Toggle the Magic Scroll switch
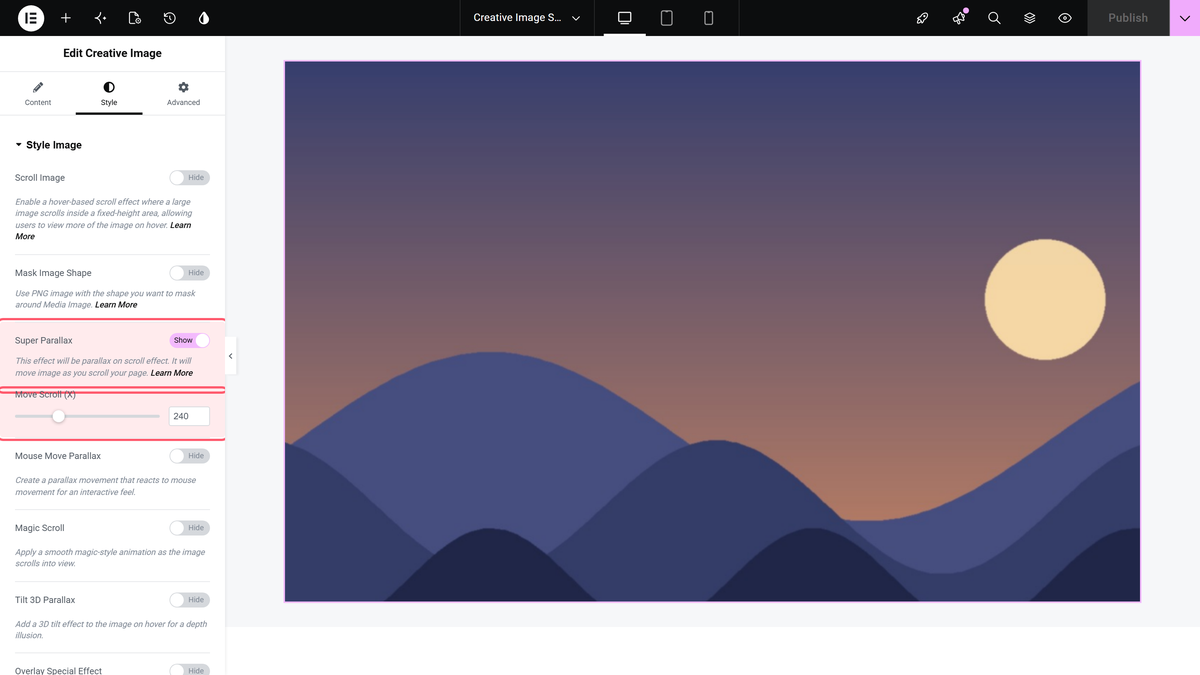The height and width of the screenshot is (675, 1200). (x=189, y=528)
